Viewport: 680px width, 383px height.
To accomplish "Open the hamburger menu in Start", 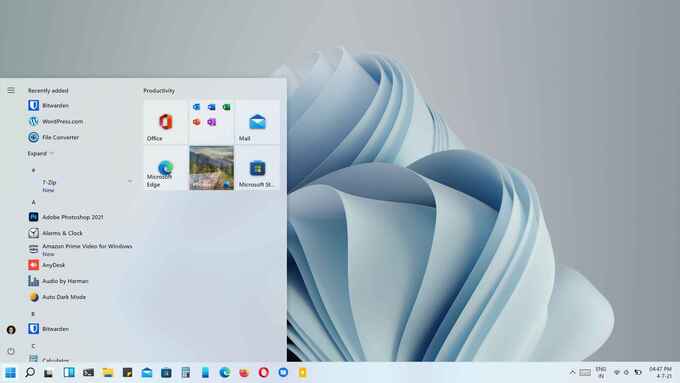I will (11, 90).
